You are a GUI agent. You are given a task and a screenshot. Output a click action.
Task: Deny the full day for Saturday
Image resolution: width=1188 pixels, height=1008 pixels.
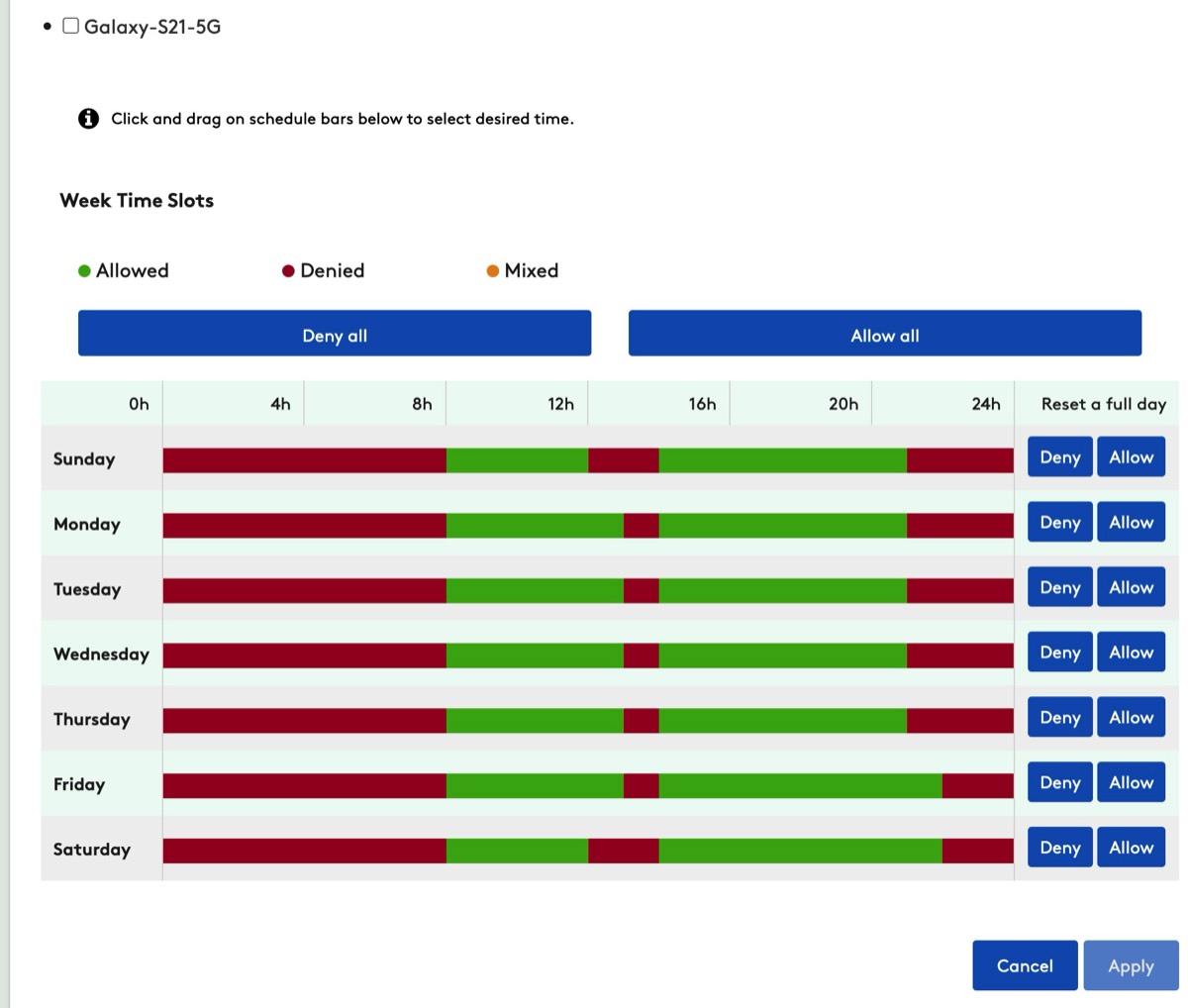[1060, 848]
